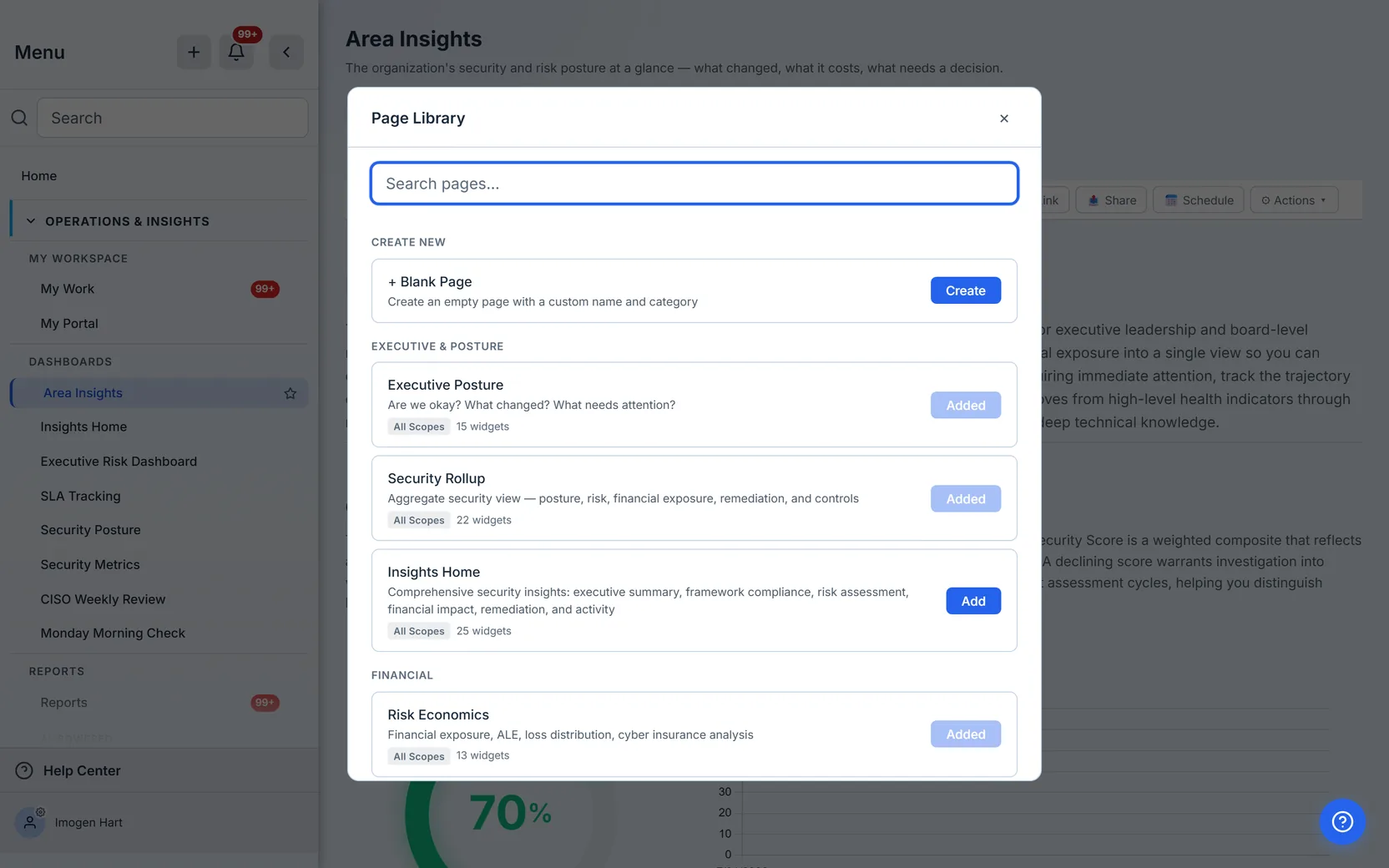Click the Schedule button
The height and width of the screenshot is (868, 1389).
1199,200
